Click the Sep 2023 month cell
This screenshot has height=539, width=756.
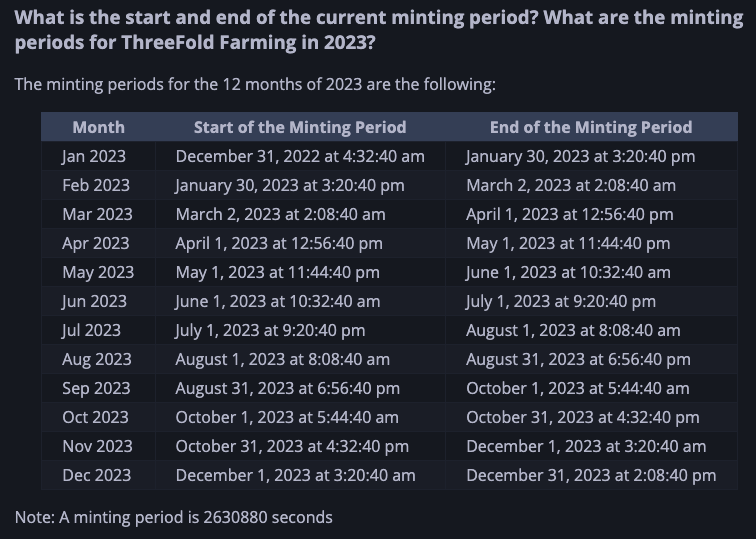96,388
